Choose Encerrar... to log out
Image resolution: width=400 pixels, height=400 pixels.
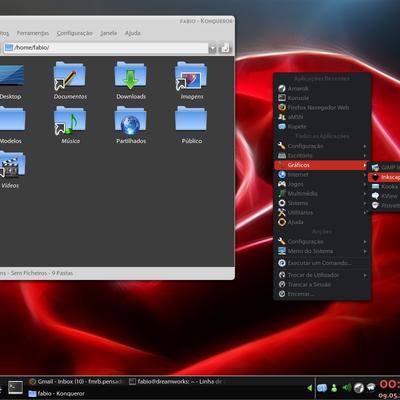point(322,294)
